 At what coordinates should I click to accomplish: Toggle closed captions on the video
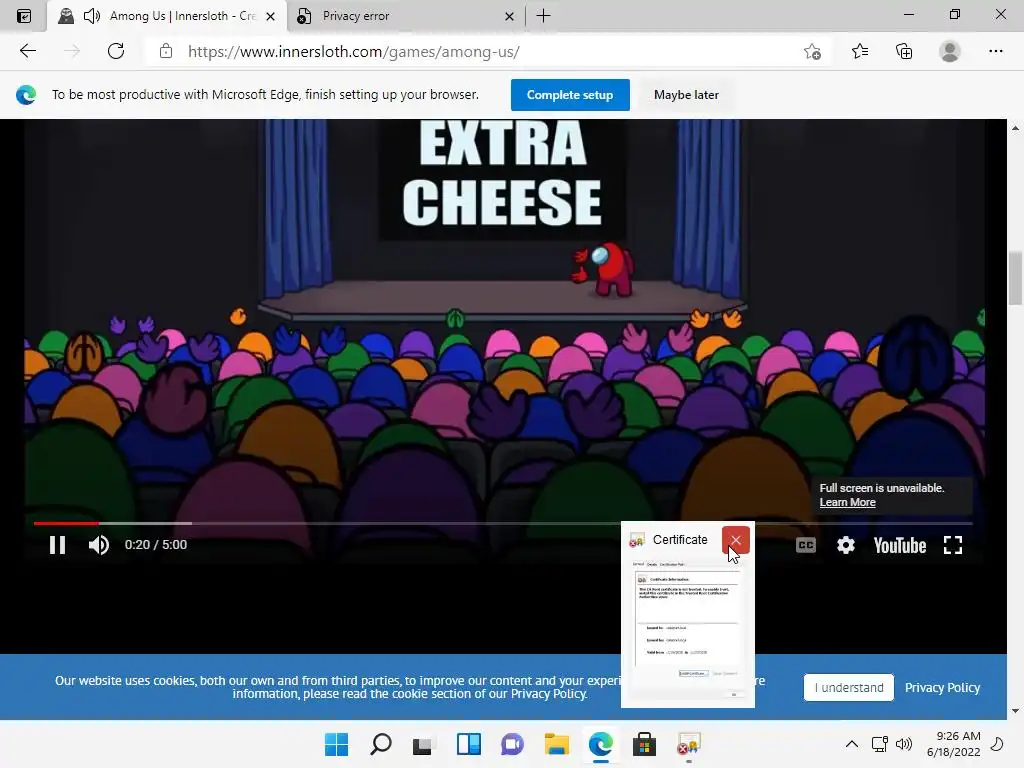click(806, 545)
